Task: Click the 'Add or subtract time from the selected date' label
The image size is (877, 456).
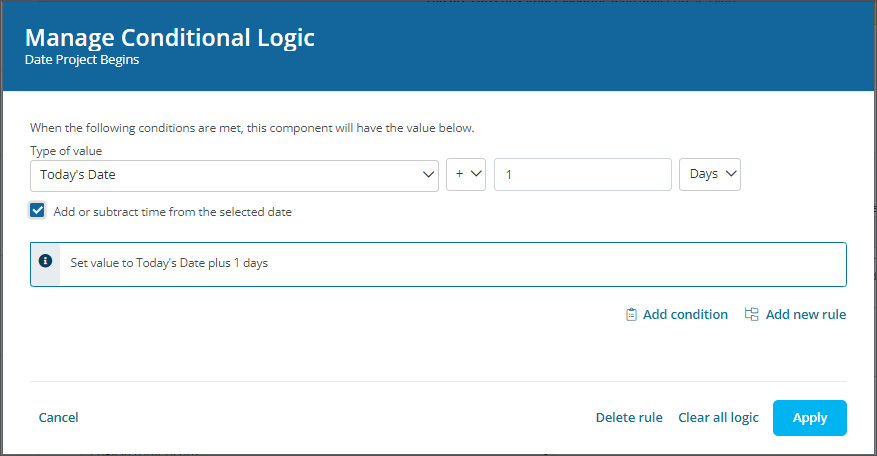Action: (172, 212)
